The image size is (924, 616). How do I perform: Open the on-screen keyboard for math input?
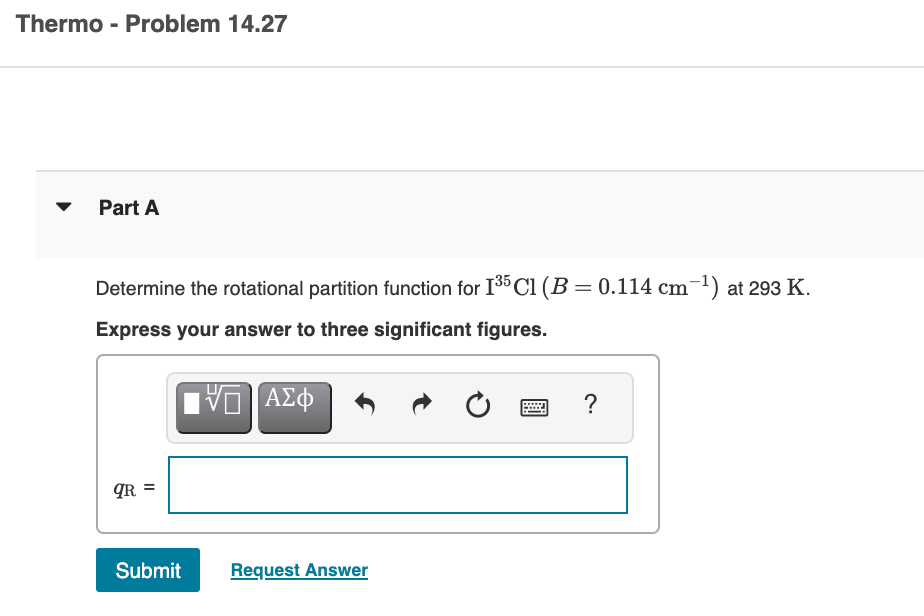tap(534, 405)
